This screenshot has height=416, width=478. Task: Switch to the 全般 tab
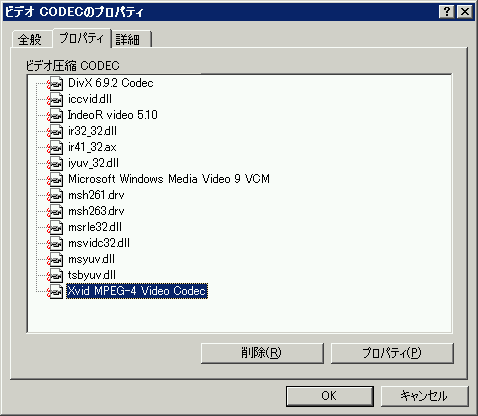click(x=31, y=40)
